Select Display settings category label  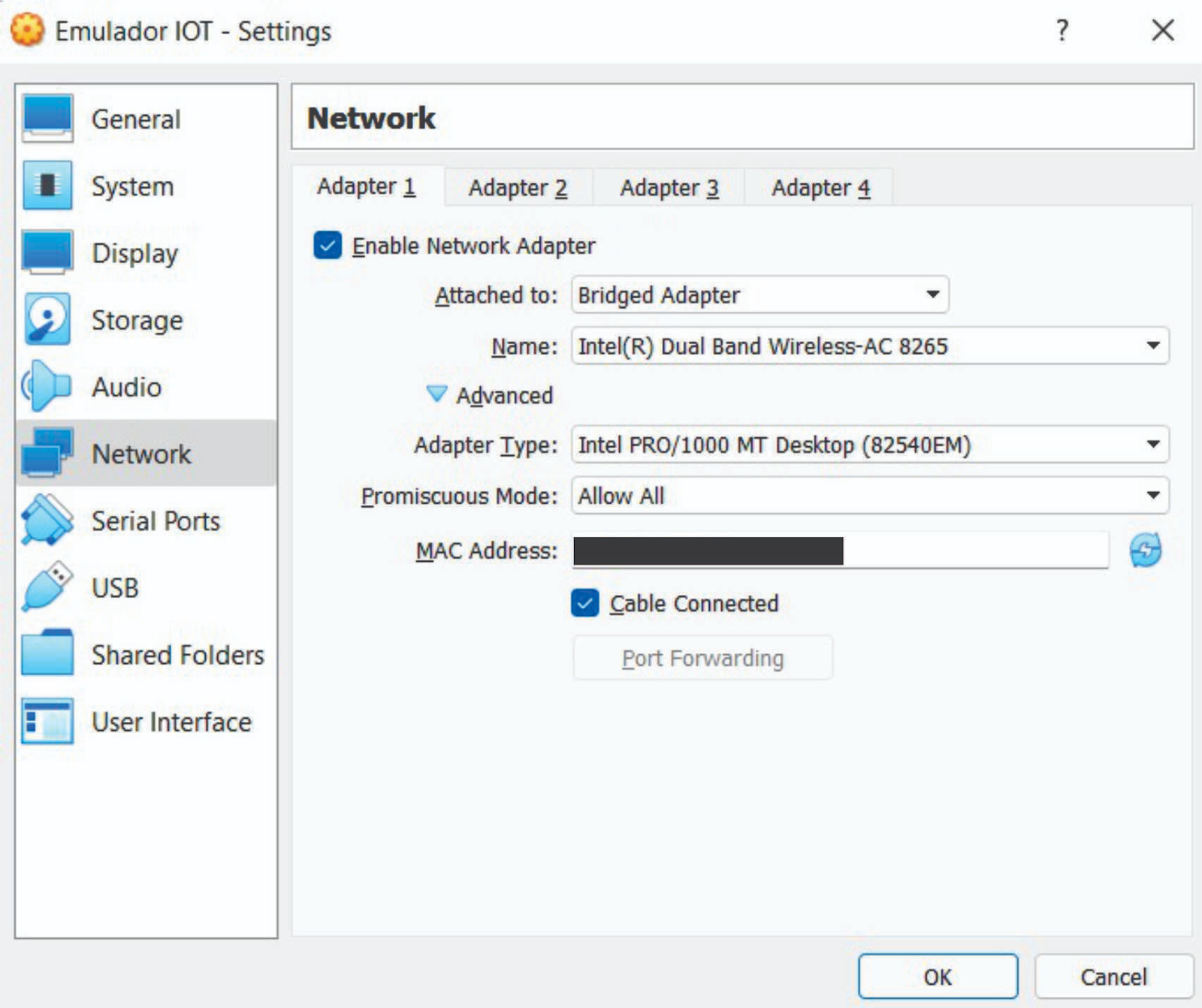(135, 254)
